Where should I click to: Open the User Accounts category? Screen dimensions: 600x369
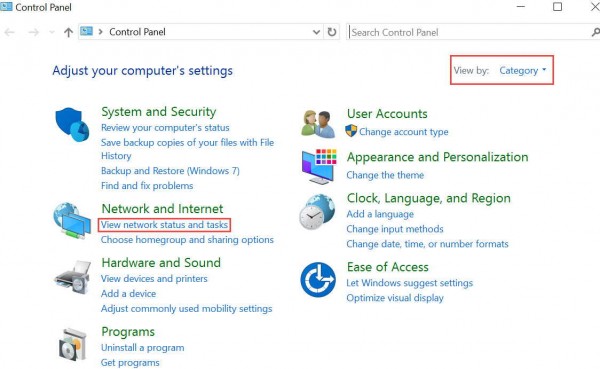coord(387,114)
